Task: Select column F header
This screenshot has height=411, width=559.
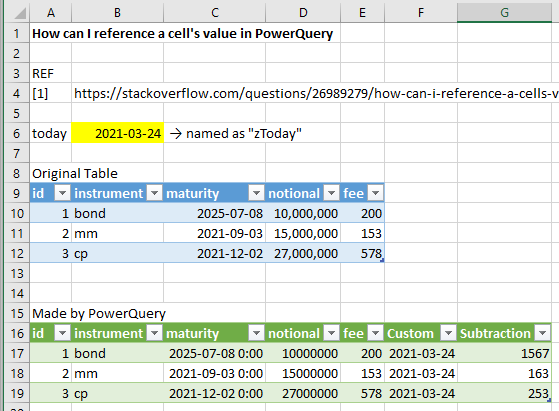Action: [x=421, y=12]
